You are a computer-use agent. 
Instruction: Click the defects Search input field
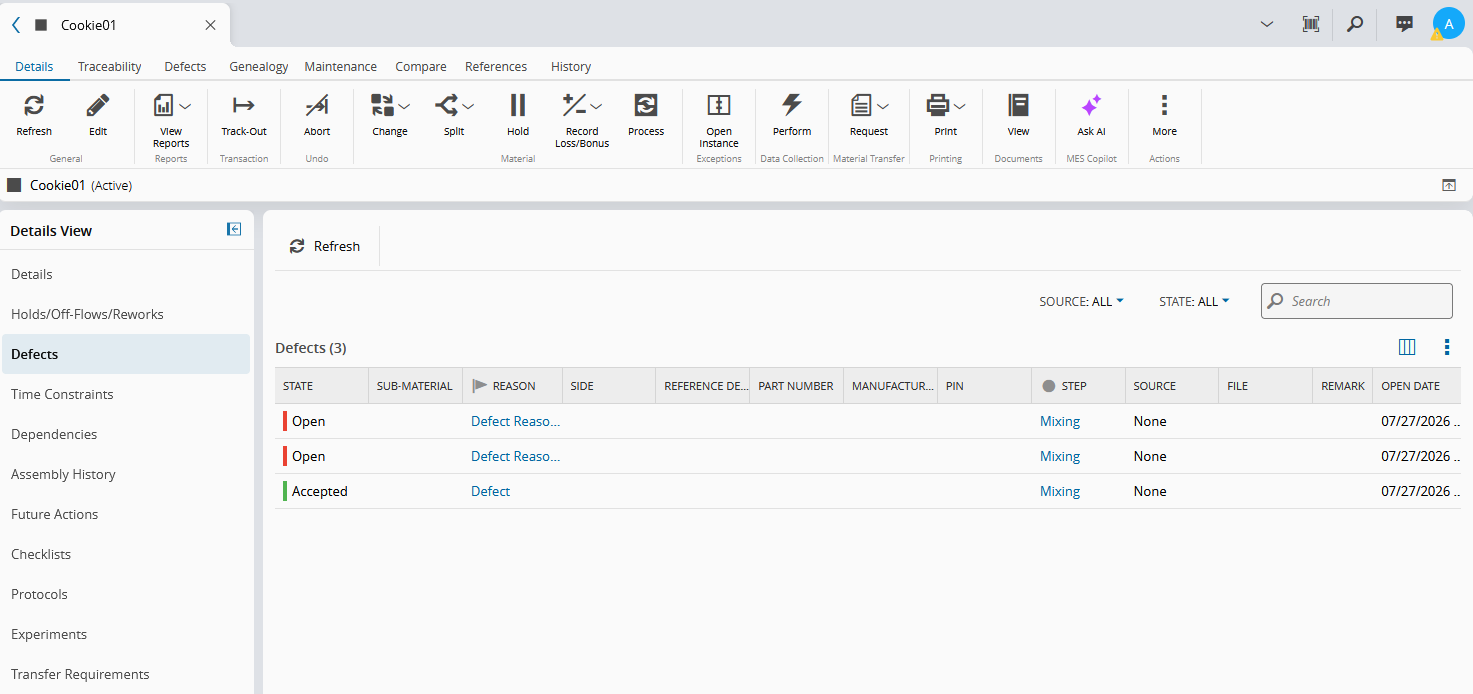(x=1357, y=301)
